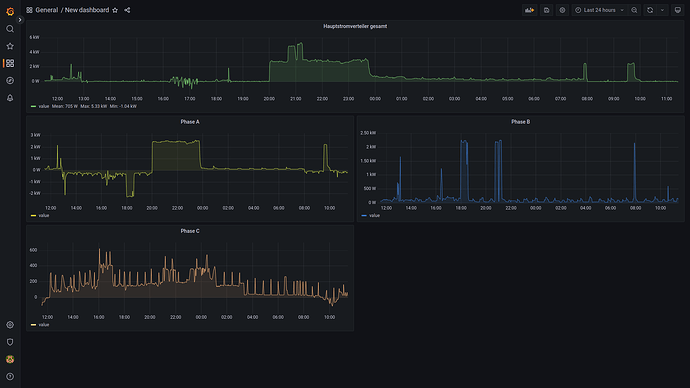Click the green legend color swatch of Hauptstromverteiler
The image size is (690, 388).
tap(33, 106)
